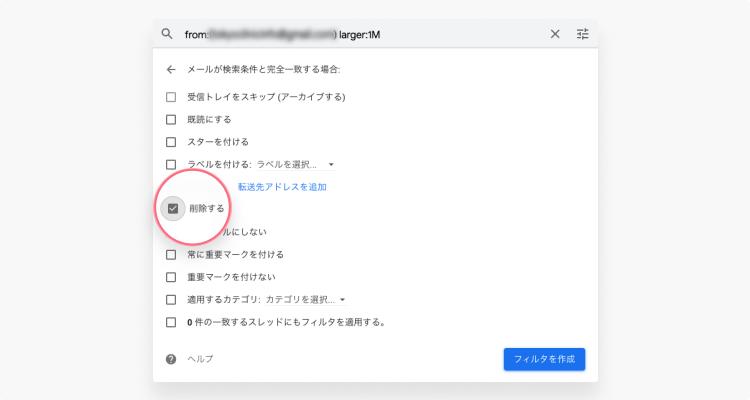The height and width of the screenshot is (400, 750).
Task: Open the ラベルを選択 dropdown
Action: click(296, 165)
